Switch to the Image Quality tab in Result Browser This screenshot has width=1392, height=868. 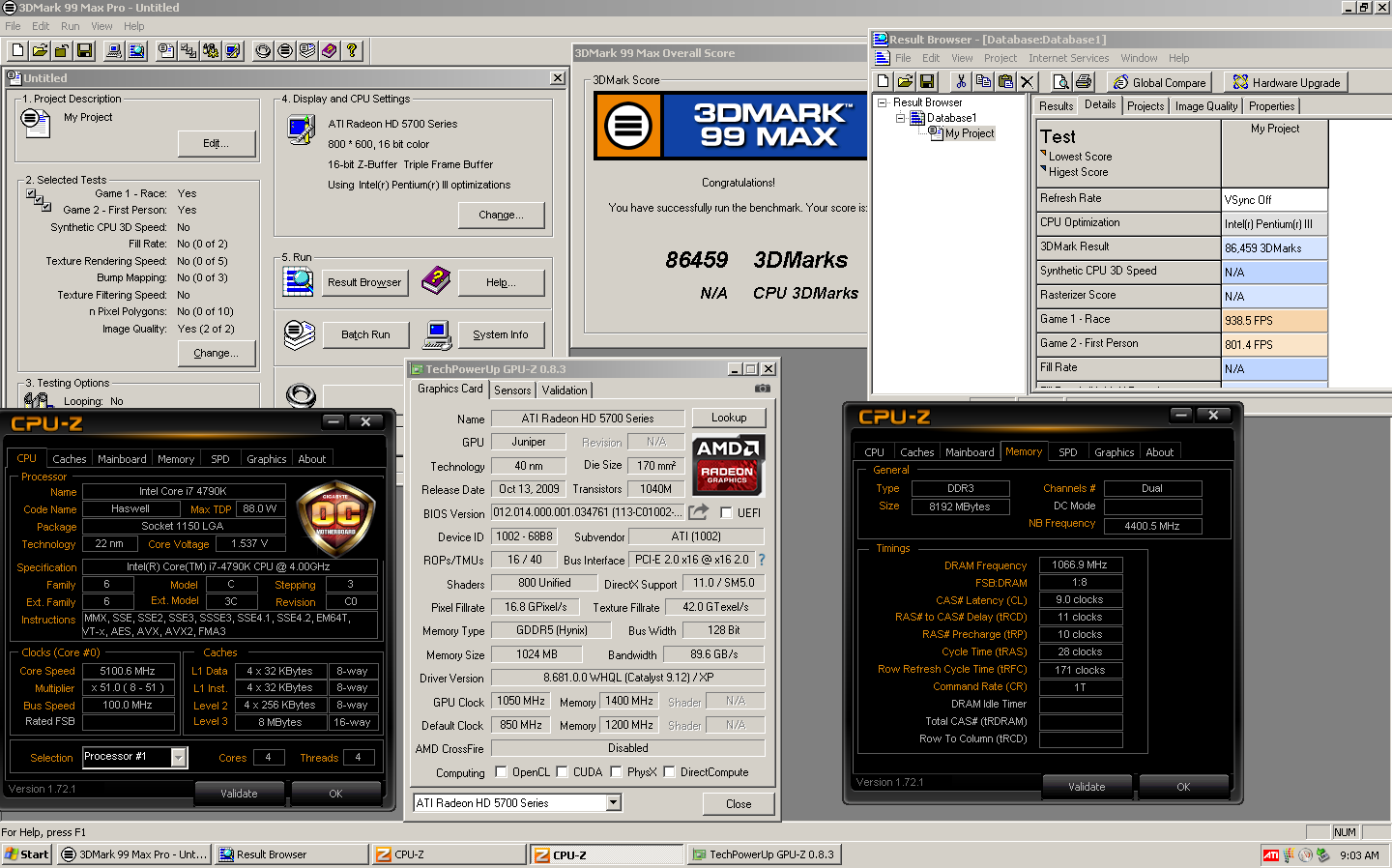click(x=1206, y=106)
